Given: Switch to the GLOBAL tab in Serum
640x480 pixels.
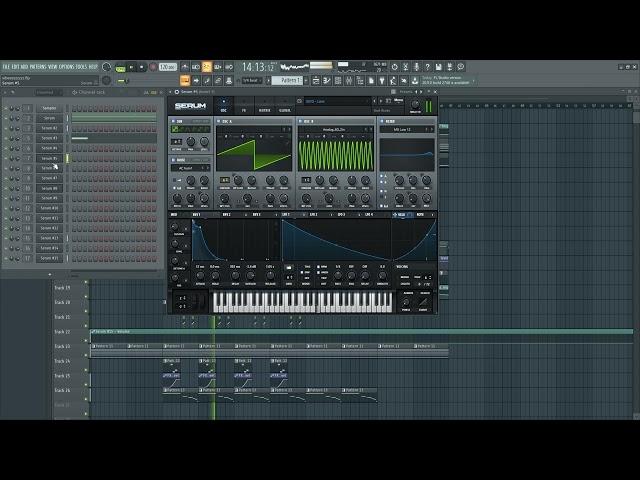Looking at the screenshot, I should pyautogui.click(x=284, y=106).
